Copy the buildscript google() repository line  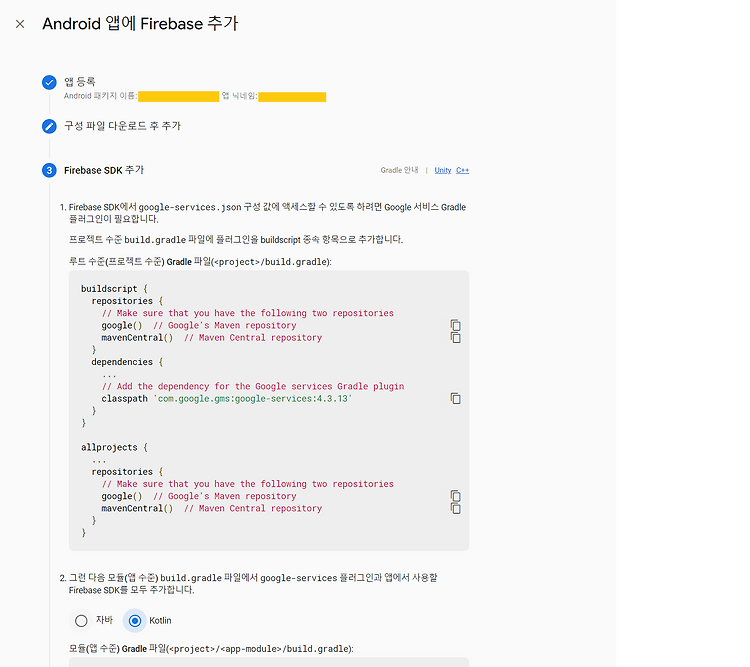(455, 325)
